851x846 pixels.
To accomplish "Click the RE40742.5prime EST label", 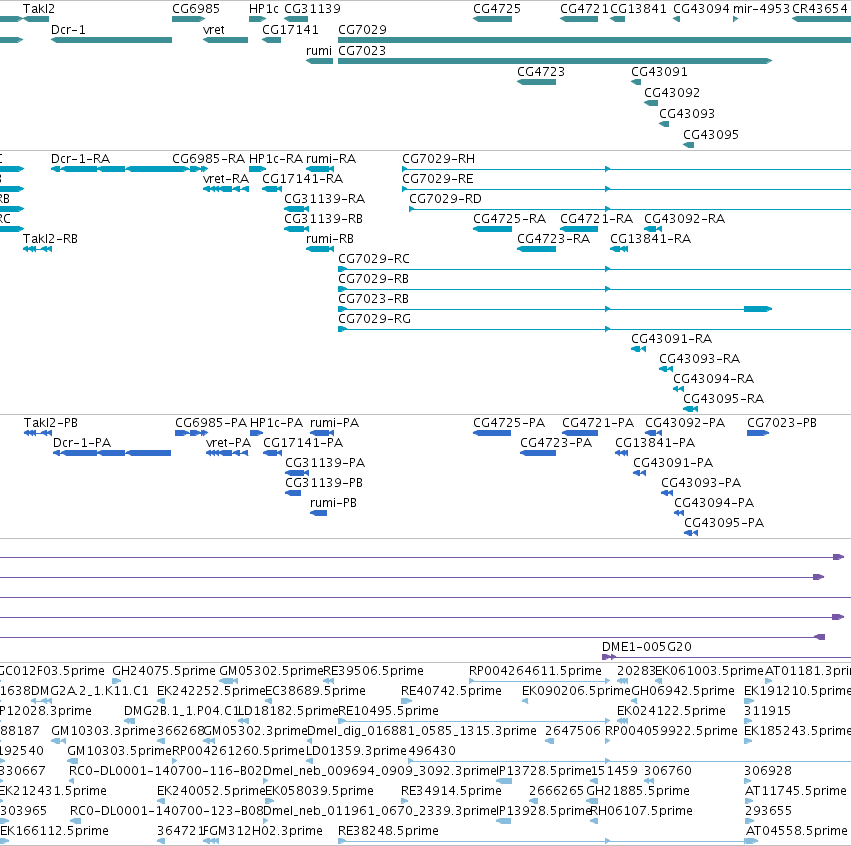I will [x=451, y=691].
